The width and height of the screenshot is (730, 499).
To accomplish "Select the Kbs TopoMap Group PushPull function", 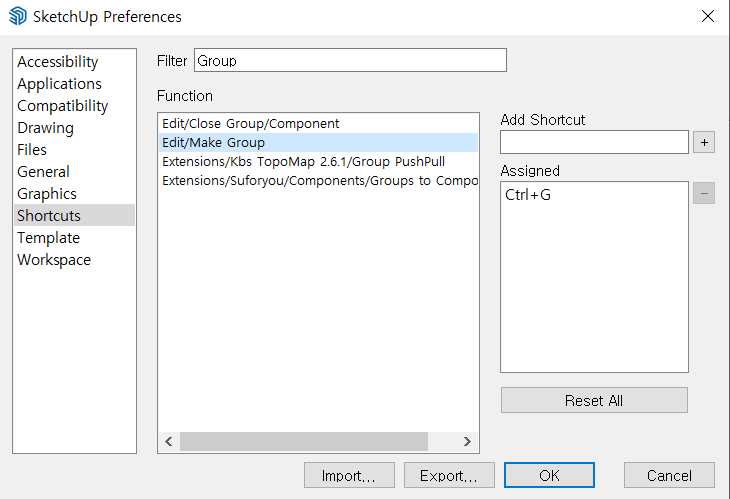I will coord(318,162).
